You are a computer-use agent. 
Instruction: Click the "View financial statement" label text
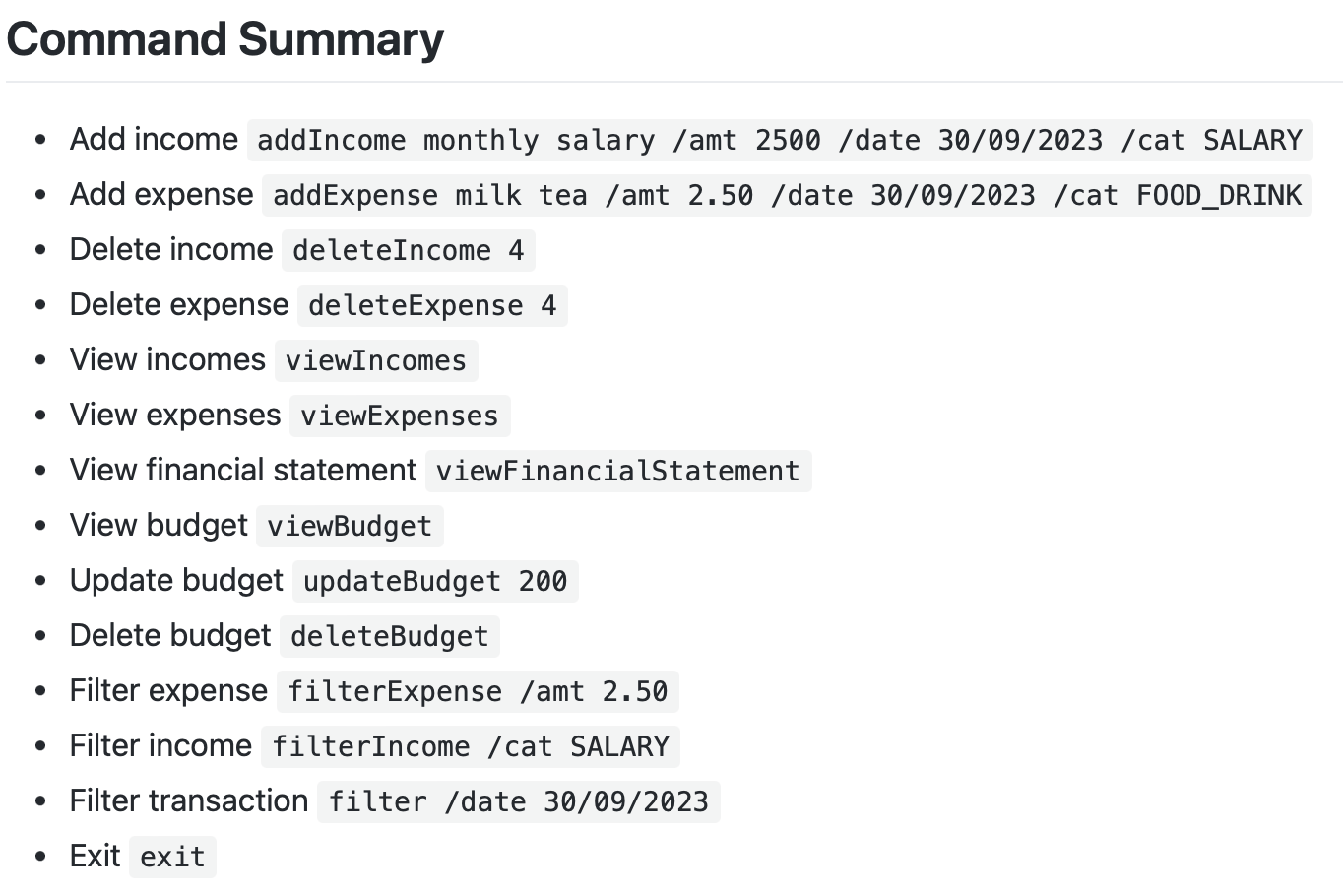(x=243, y=470)
